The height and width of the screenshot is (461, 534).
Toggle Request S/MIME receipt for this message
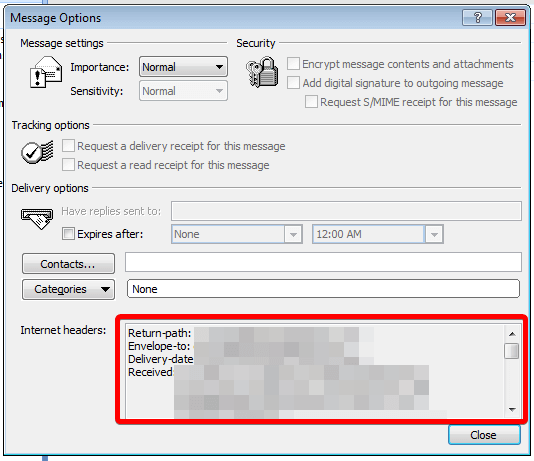tap(311, 102)
